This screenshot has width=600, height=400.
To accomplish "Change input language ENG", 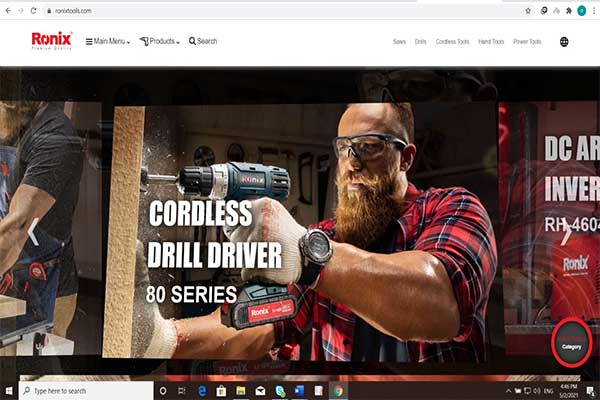I will pyautogui.click(x=548, y=391).
